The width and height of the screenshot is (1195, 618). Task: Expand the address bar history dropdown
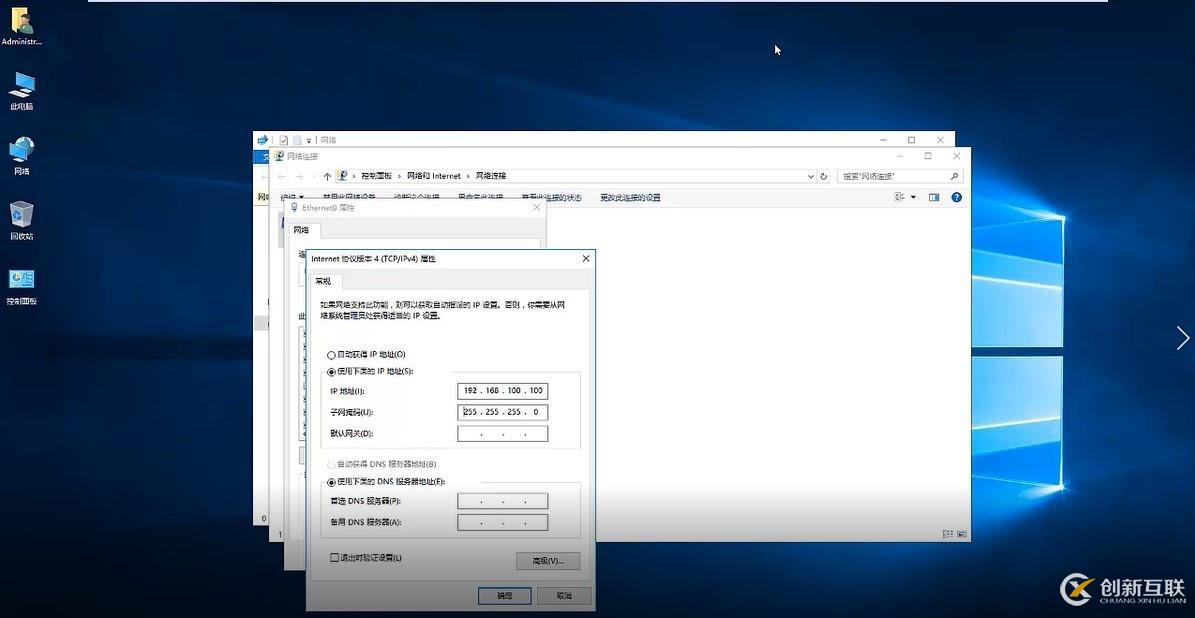click(x=811, y=176)
